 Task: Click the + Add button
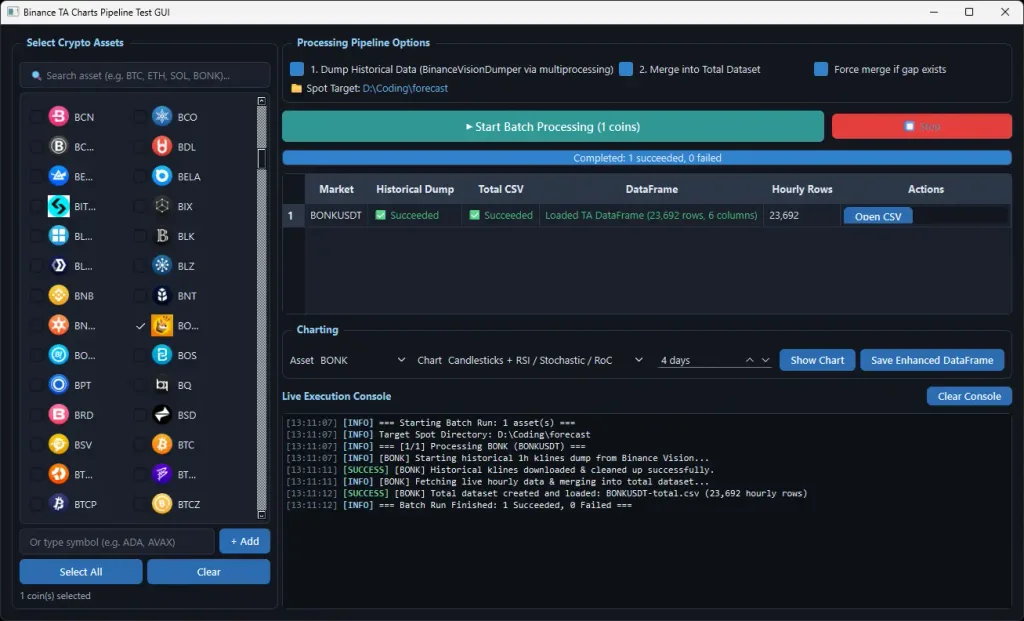coord(244,541)
